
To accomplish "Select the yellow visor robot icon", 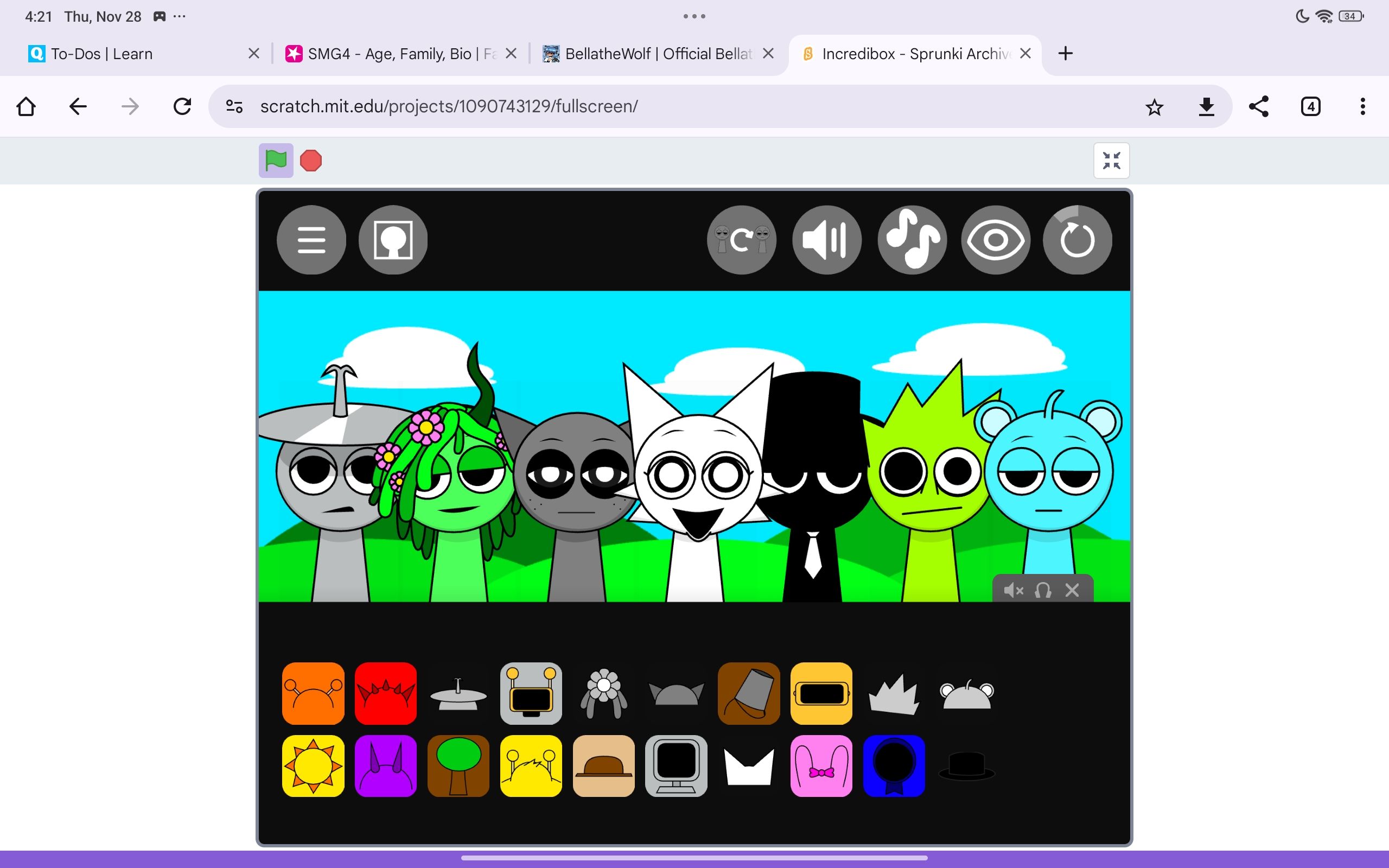I will pos(821,693).
